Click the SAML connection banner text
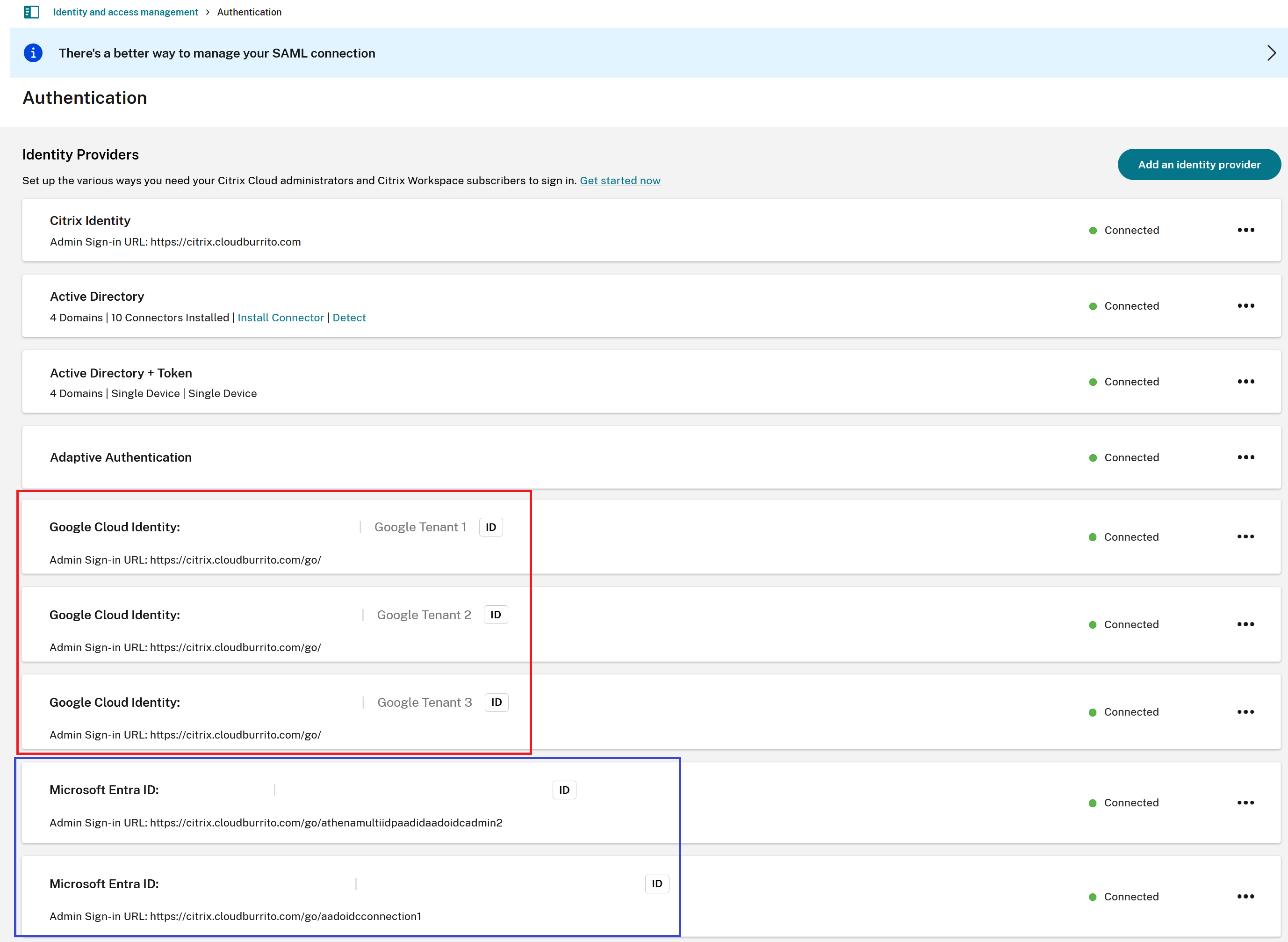Viewport: 1288px width, 942px height. point(216,53)
